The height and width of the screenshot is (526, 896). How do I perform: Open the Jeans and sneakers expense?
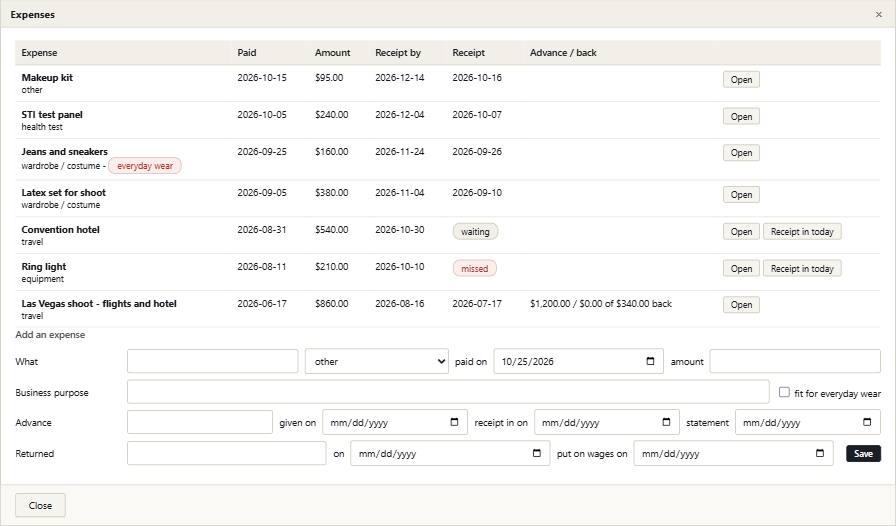click(741, 153)
